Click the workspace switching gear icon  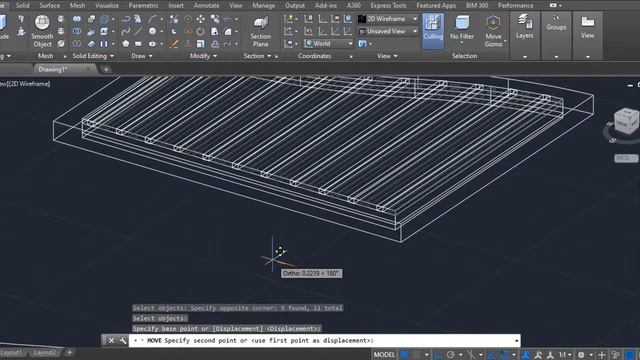pos(581,355)
